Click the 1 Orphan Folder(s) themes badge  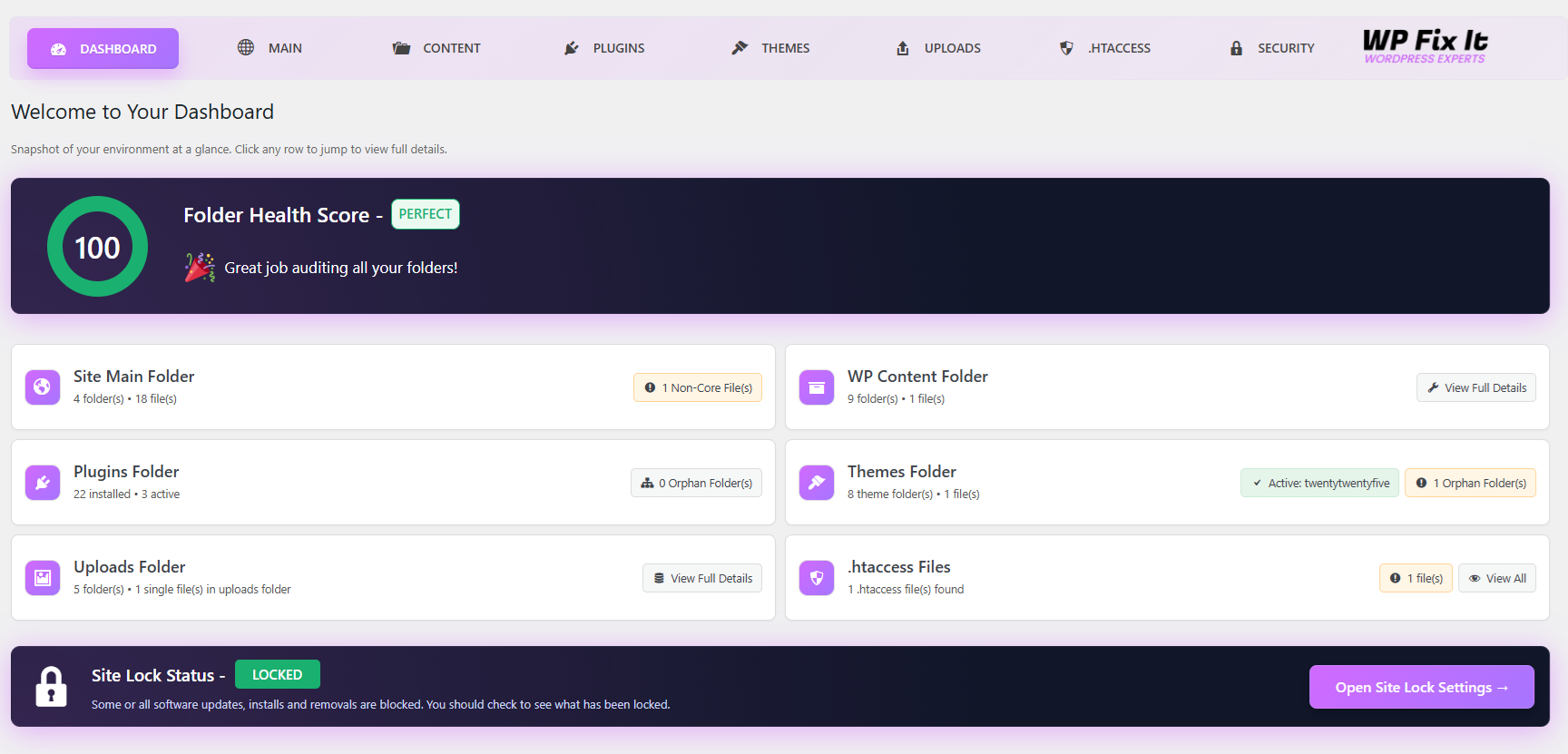click(1470, 483)
